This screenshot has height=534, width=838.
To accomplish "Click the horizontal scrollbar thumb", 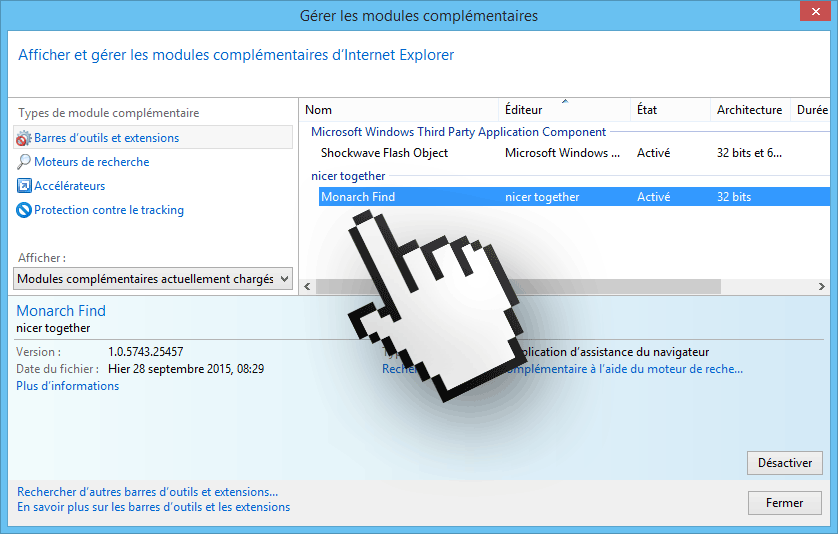I will [518, 287].
